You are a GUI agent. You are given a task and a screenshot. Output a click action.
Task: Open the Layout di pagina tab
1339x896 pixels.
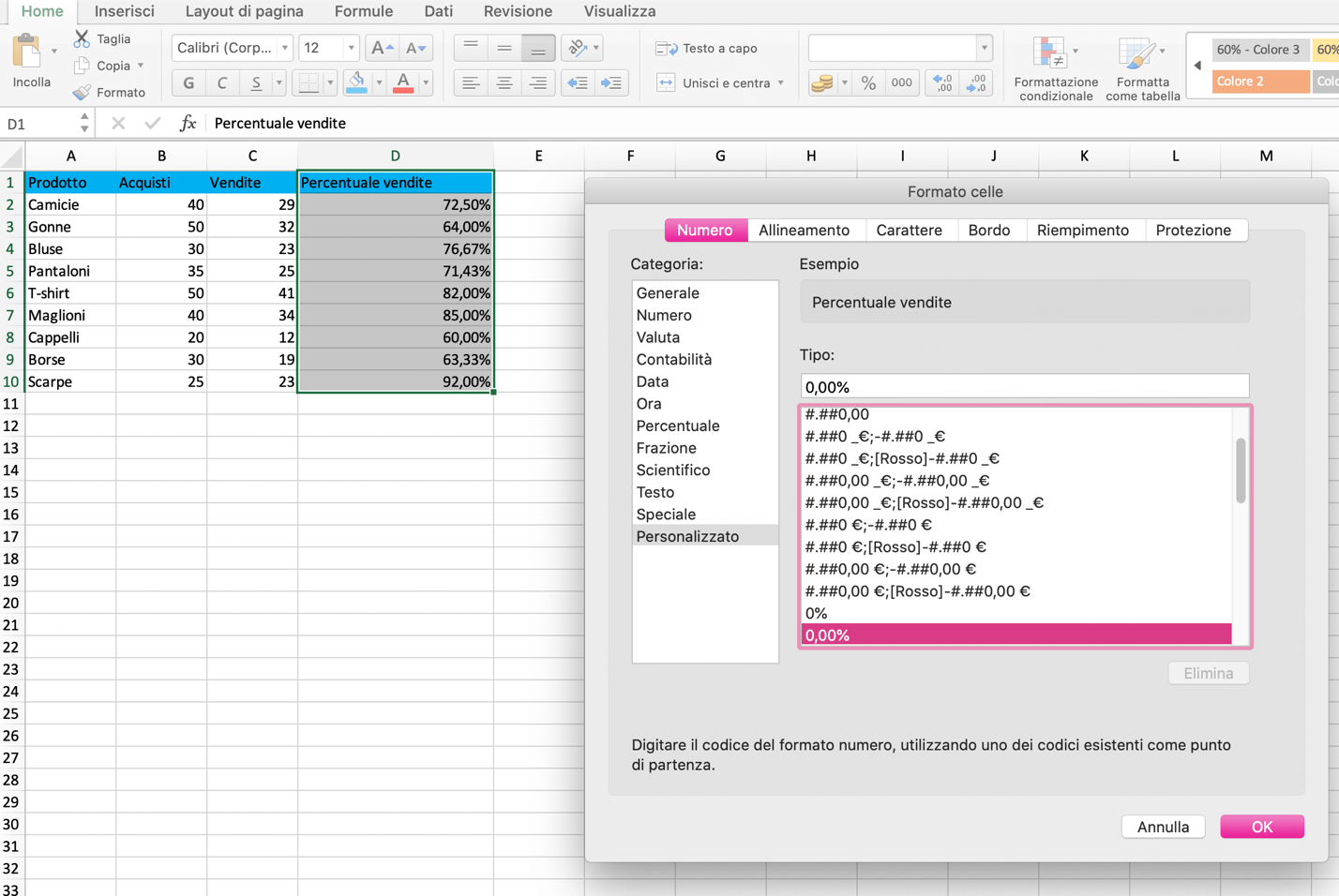click(x=244, y=11)
